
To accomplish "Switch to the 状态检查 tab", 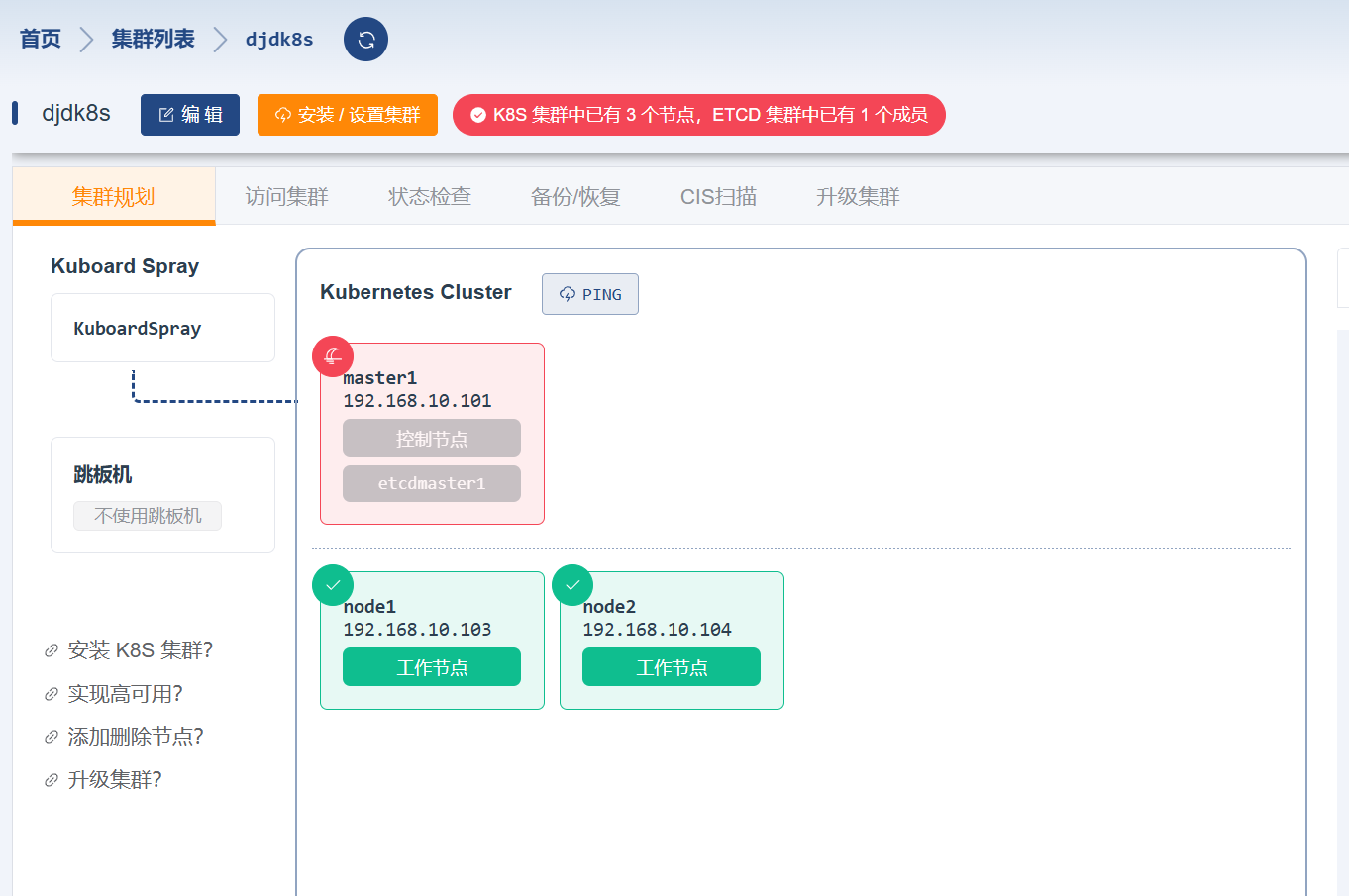I will [x=429, y=197].
